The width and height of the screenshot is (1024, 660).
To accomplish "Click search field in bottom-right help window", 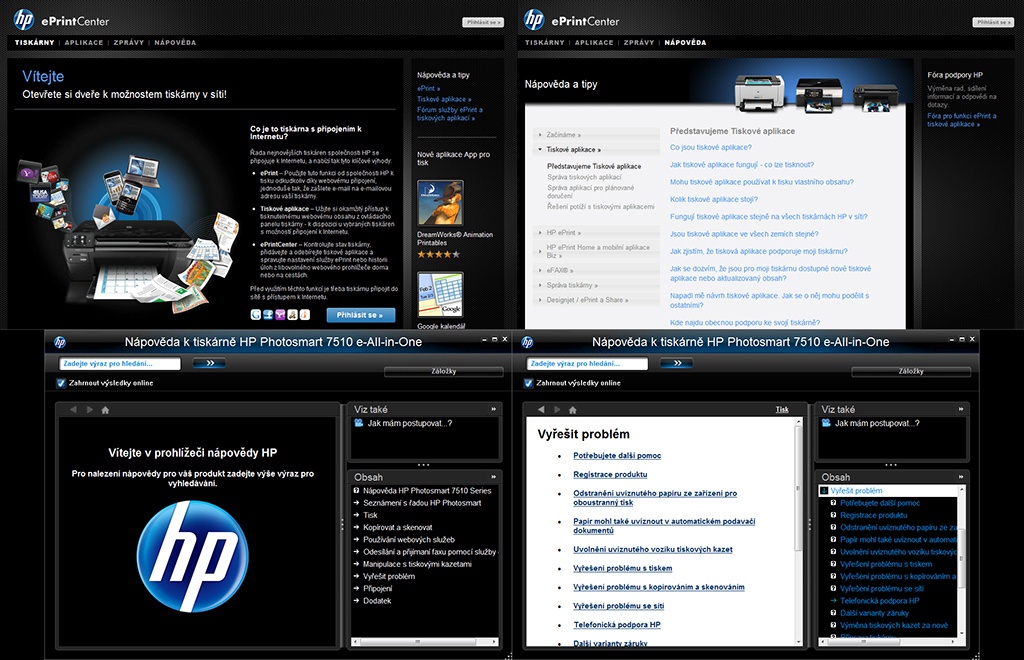I will point(587,364).
